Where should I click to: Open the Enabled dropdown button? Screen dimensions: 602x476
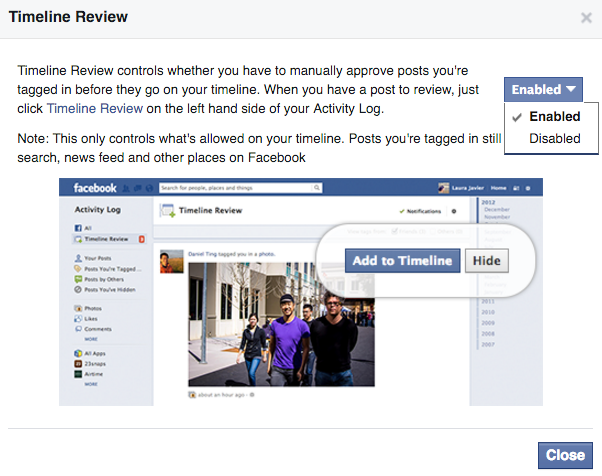(543, 89)
